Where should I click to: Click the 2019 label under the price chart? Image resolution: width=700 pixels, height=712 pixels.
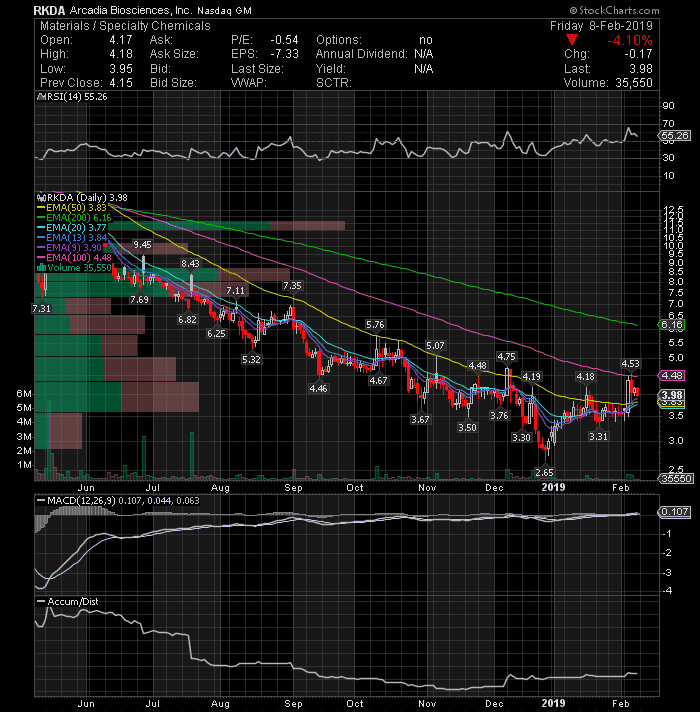(x=553, y=487)
